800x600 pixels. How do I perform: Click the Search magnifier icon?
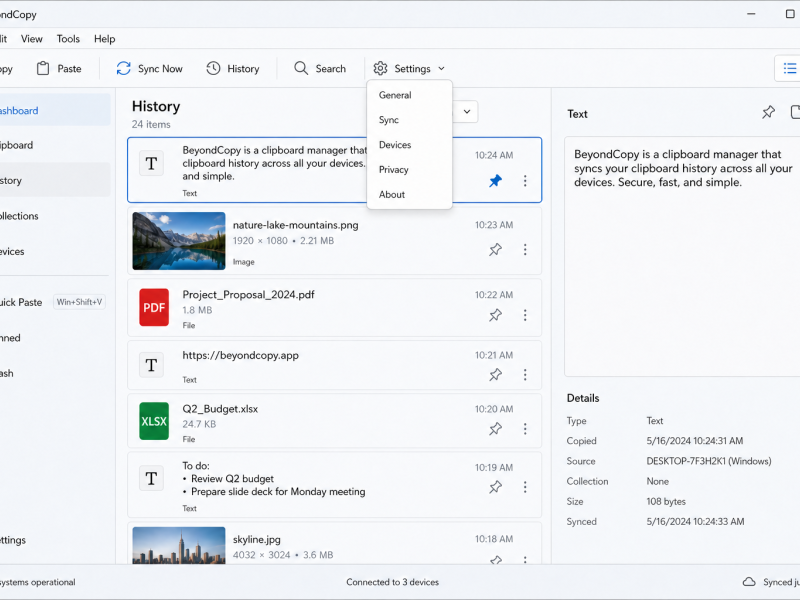click(301, 68)
